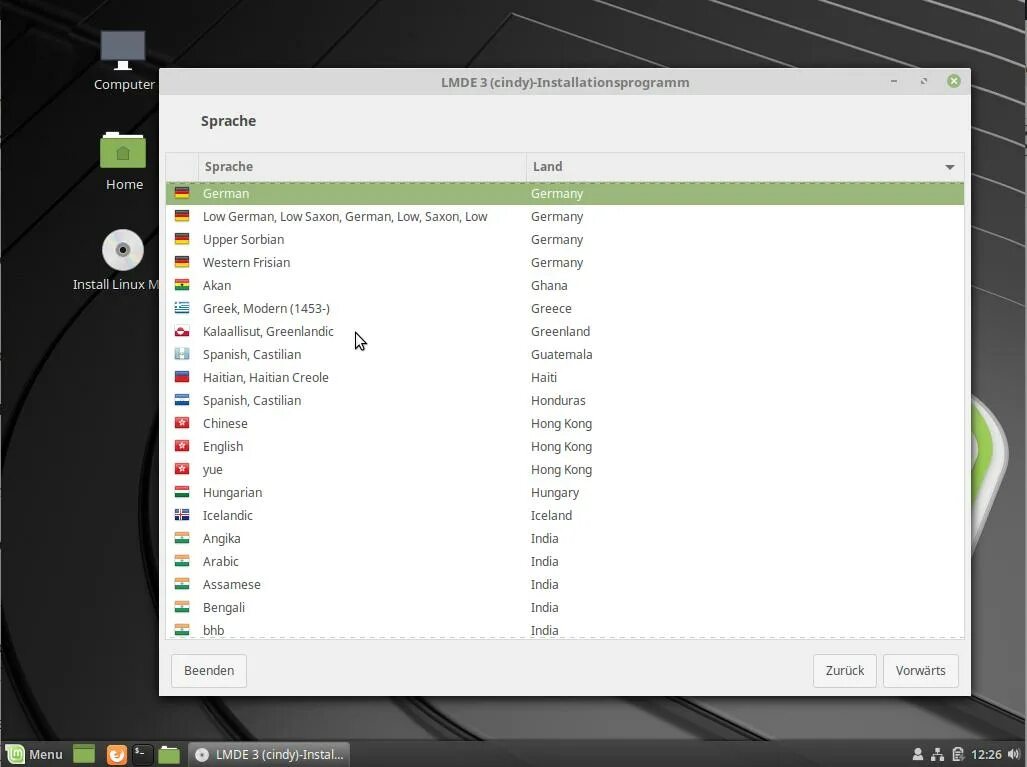Open the file manager from the panel

(169, 754)
